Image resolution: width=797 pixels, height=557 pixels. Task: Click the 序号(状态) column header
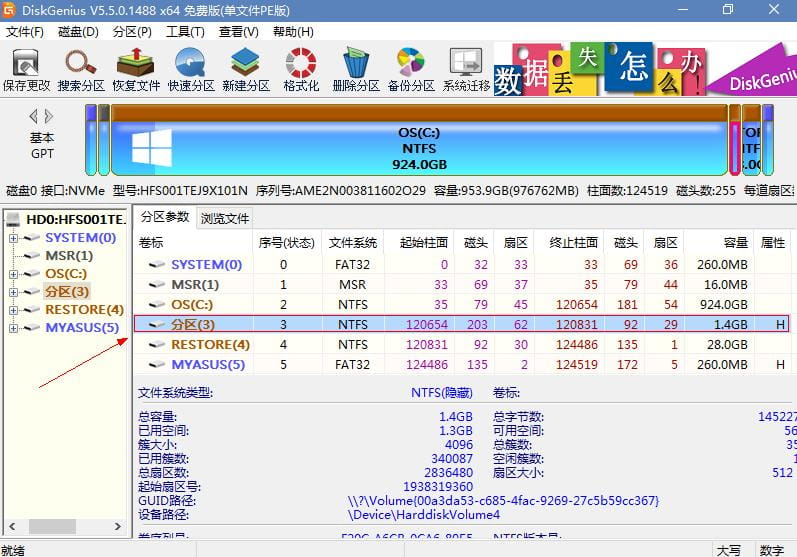[x=287, y=243]
